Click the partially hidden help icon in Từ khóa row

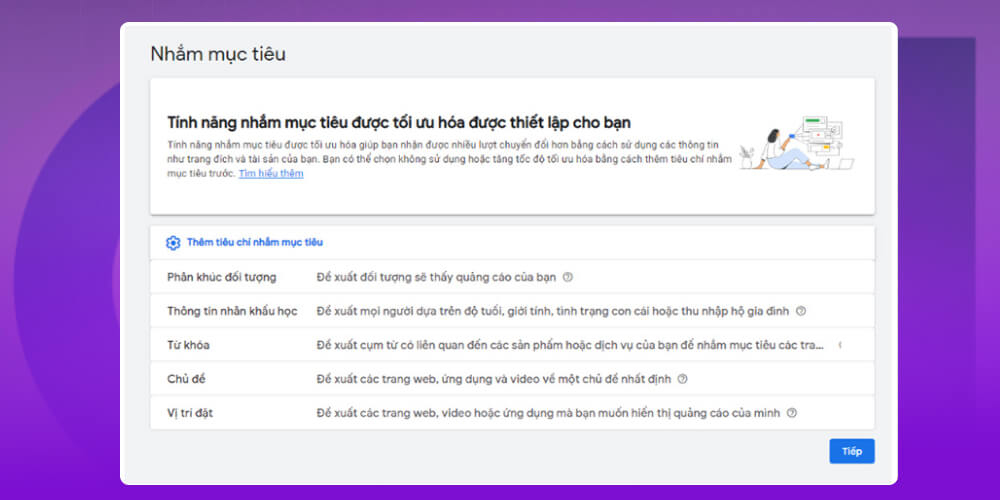point(839,345)
